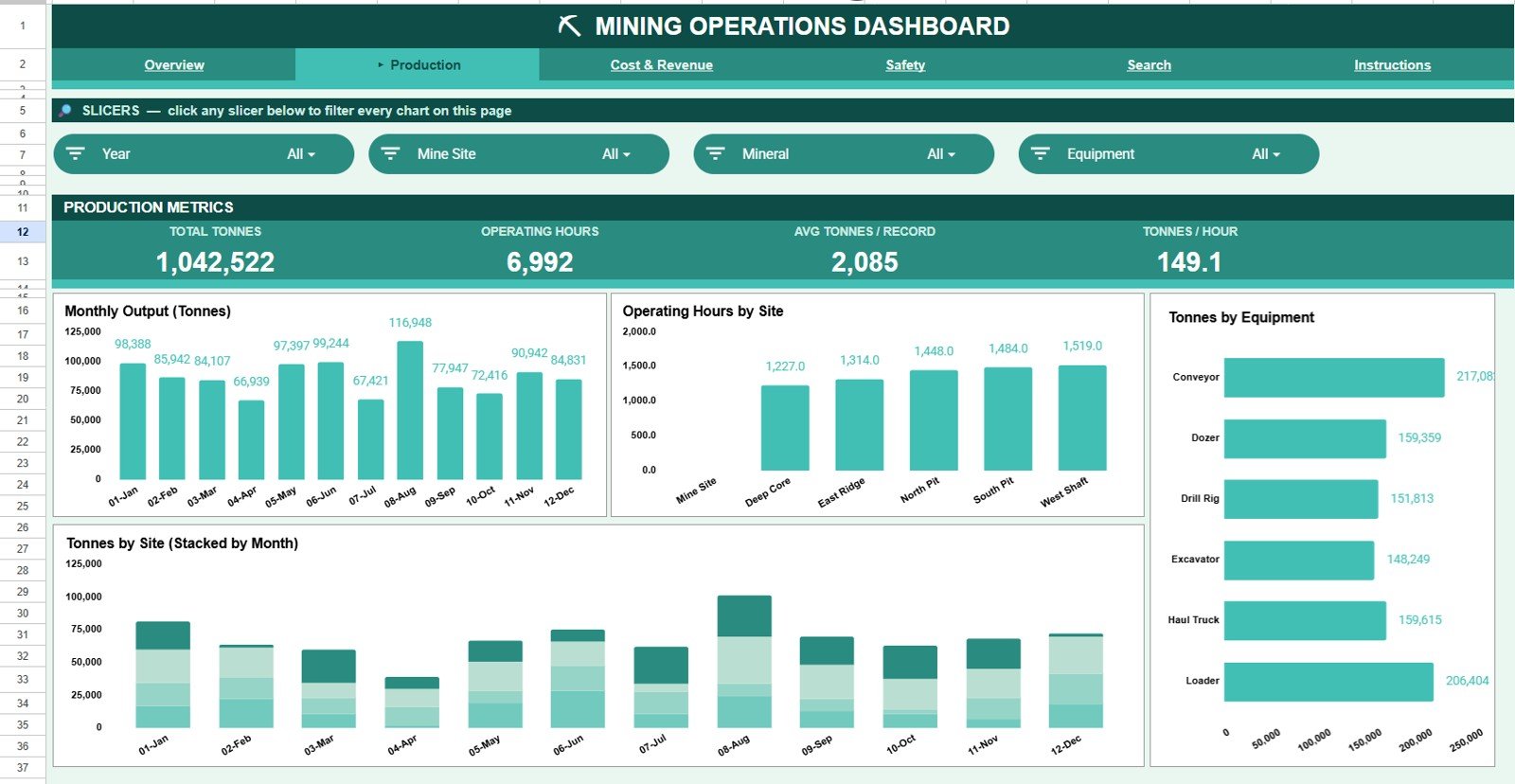Viewport: 1515px width, 784px height.
Task: Click the Drill Rig bar in Tonnes by Equipment
Action: point(1301,499)
